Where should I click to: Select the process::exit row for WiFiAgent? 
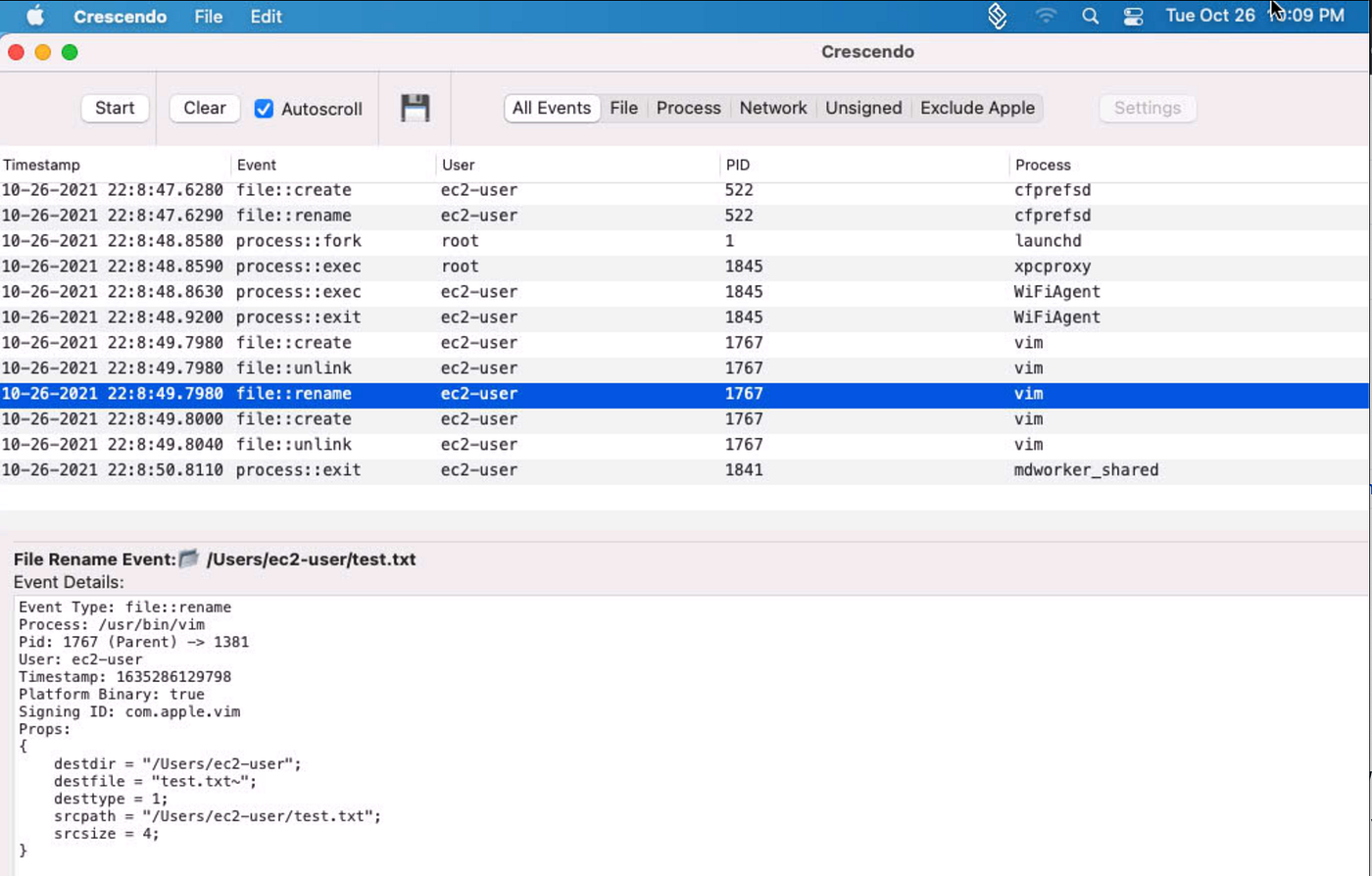coord(686,317)
